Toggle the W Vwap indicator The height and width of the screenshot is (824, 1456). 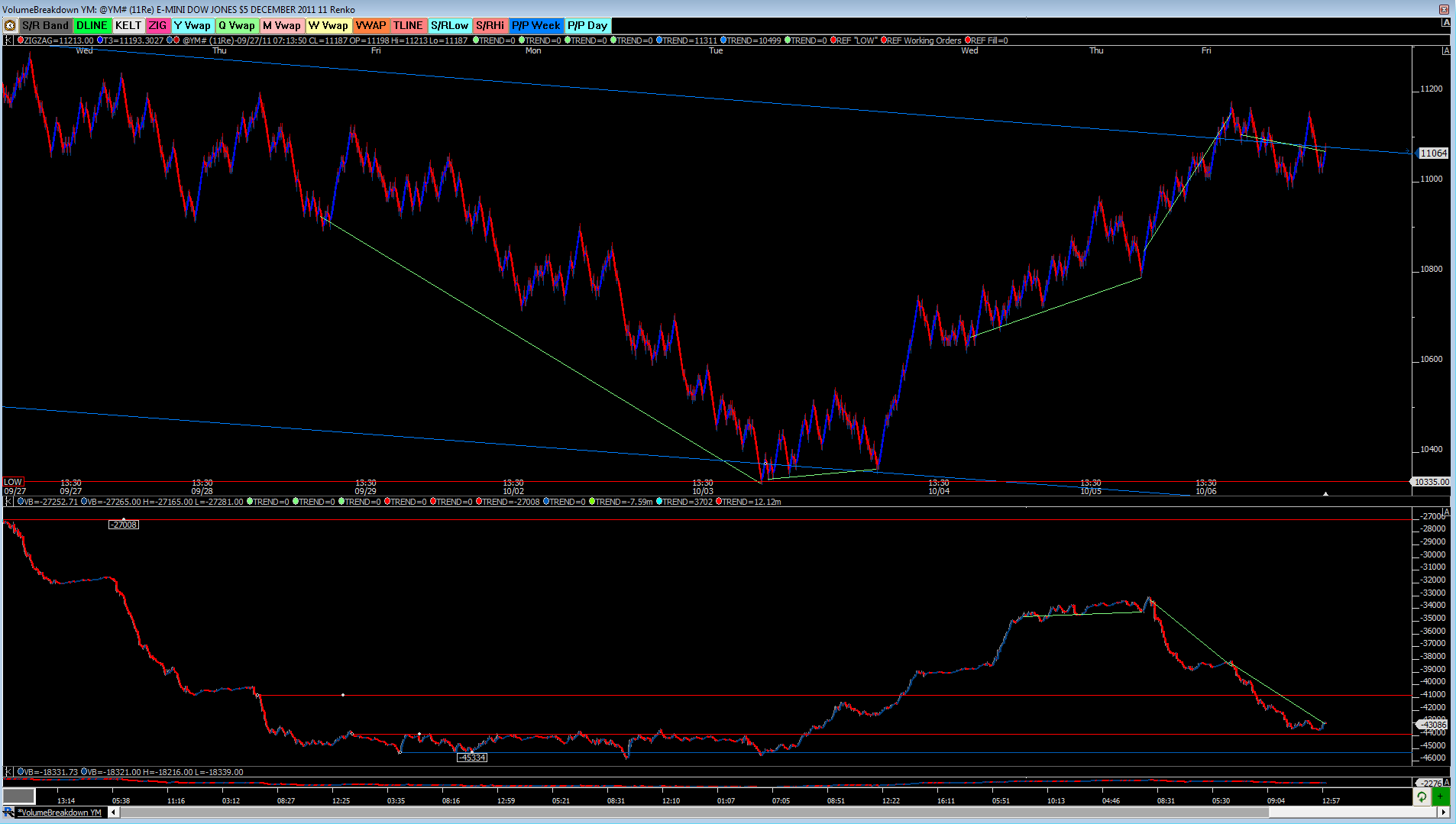(x=328, y=25)
